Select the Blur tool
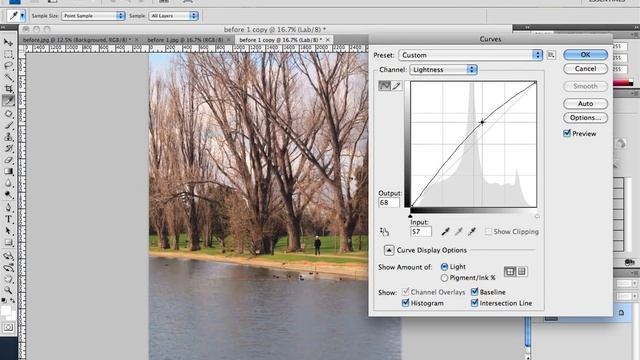The height and width of the screenshot is (360, 640). point(8,183)
